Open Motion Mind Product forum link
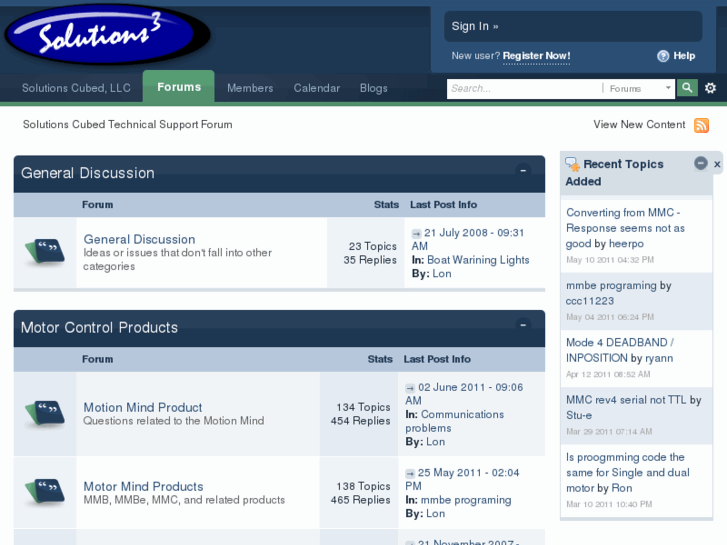 pos(143,407)
